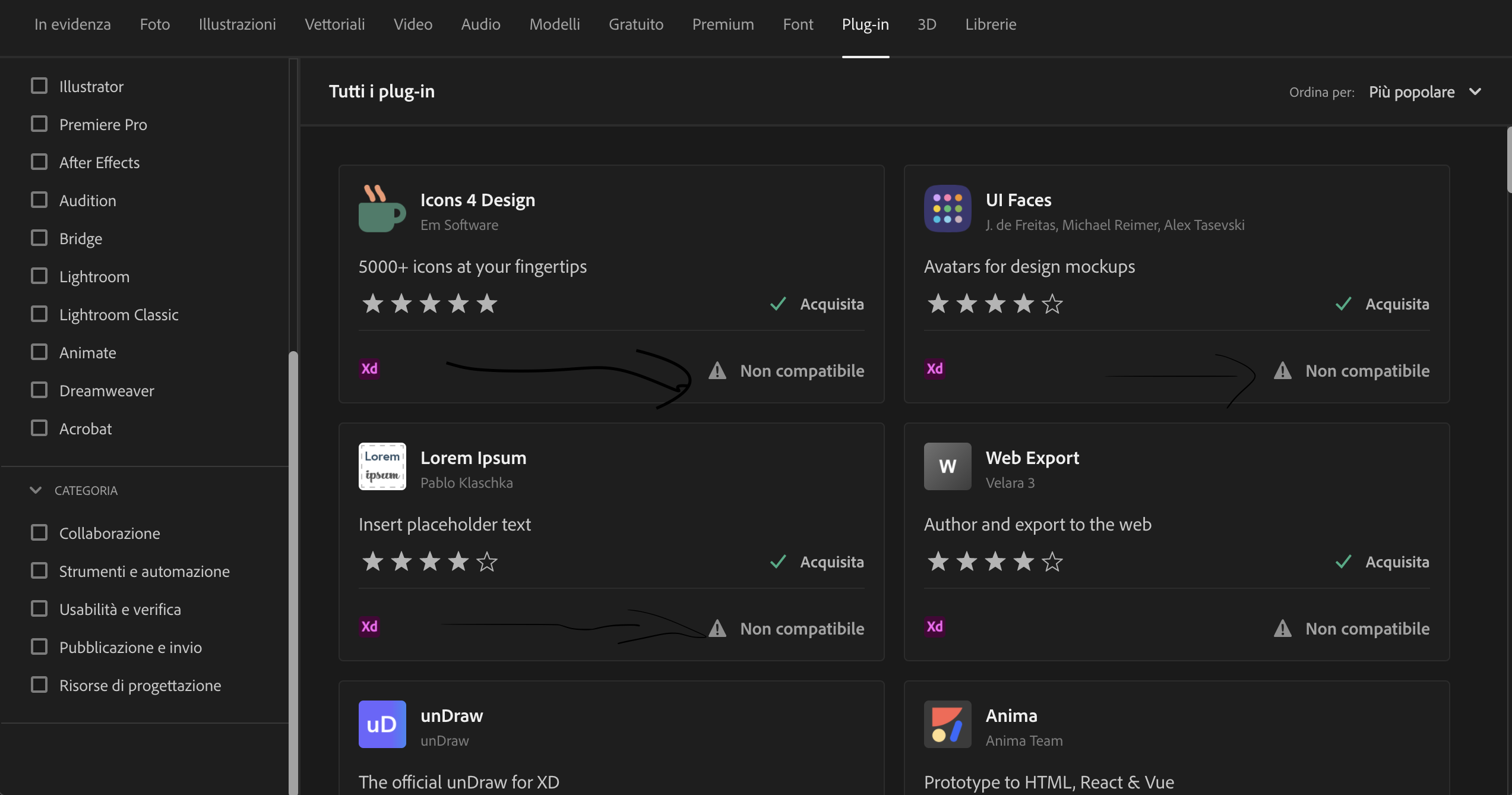
Task: Tick Strumenti e automazione checkbox
Action: coord(39,571)
